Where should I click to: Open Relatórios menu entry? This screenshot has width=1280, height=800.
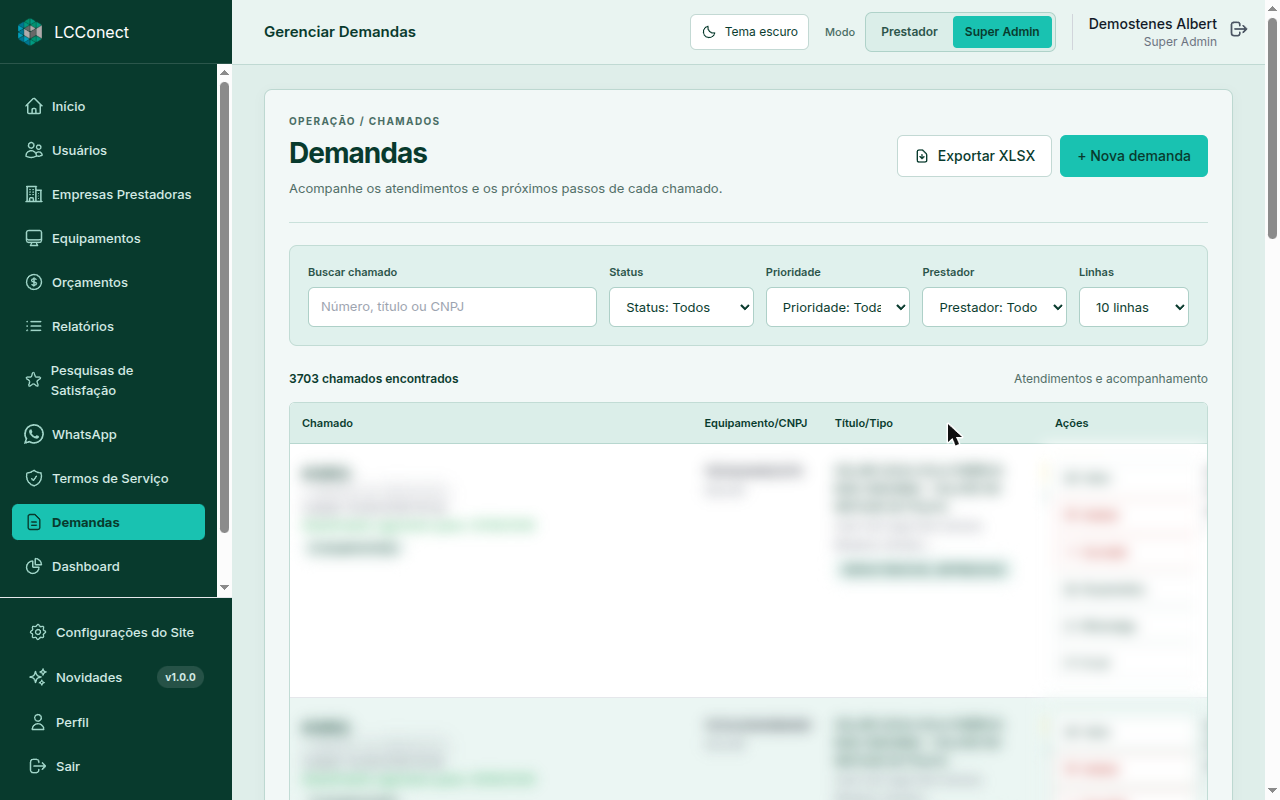tap(108, 326)
